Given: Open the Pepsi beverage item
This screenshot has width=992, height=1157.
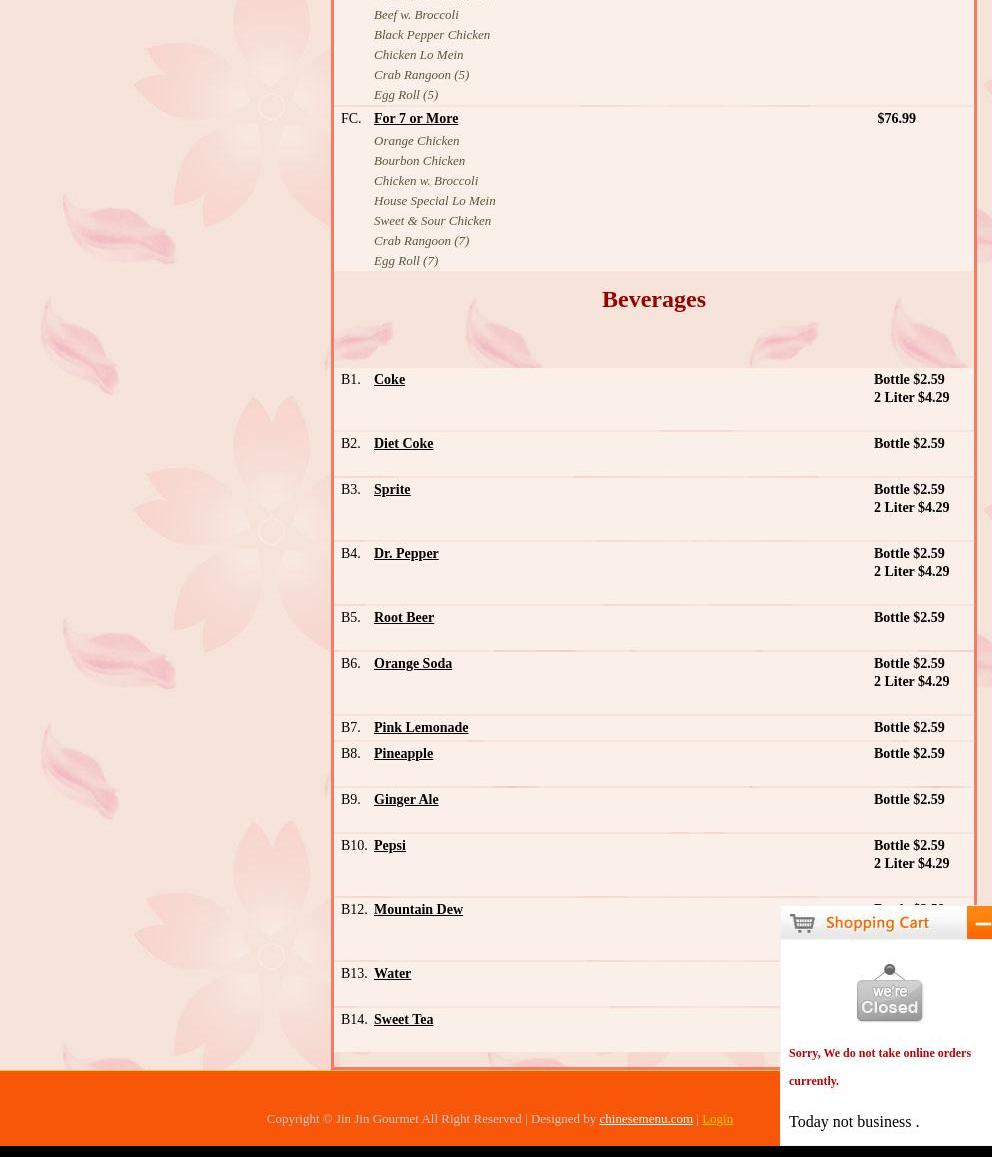Looking at the screenshot, I should [x=390, y=846].
